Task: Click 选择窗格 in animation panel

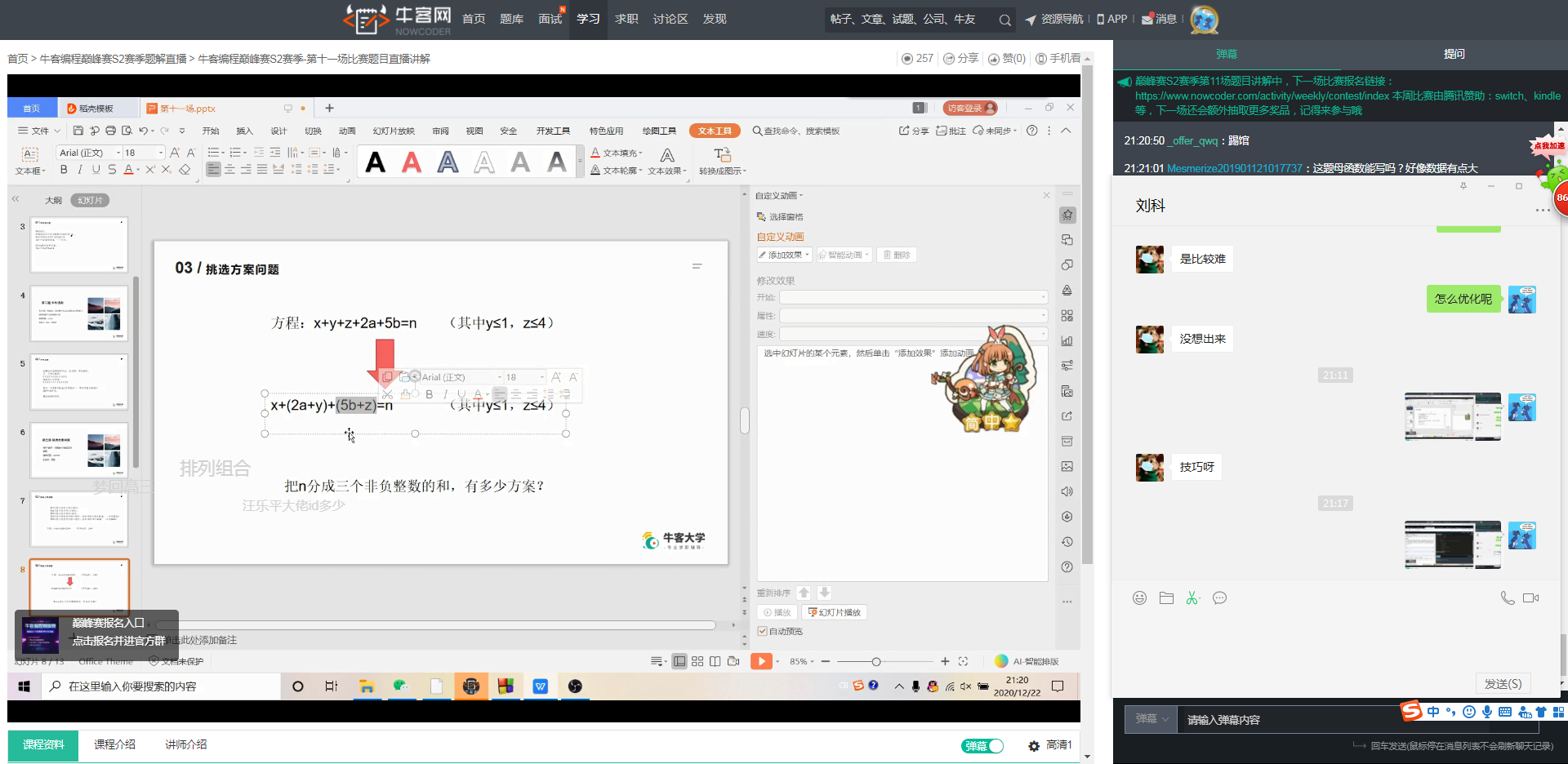Action: pos(780,216)
